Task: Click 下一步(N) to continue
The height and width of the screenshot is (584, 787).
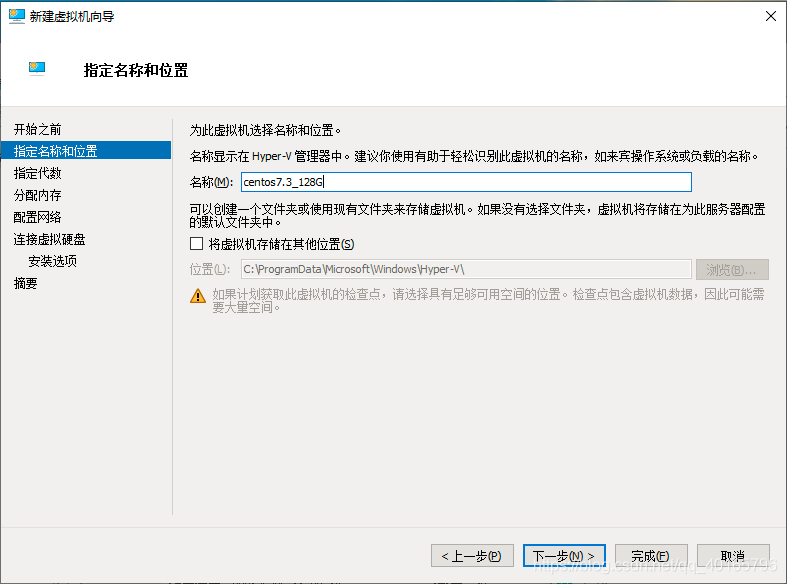Action: (x=564, y=555)
